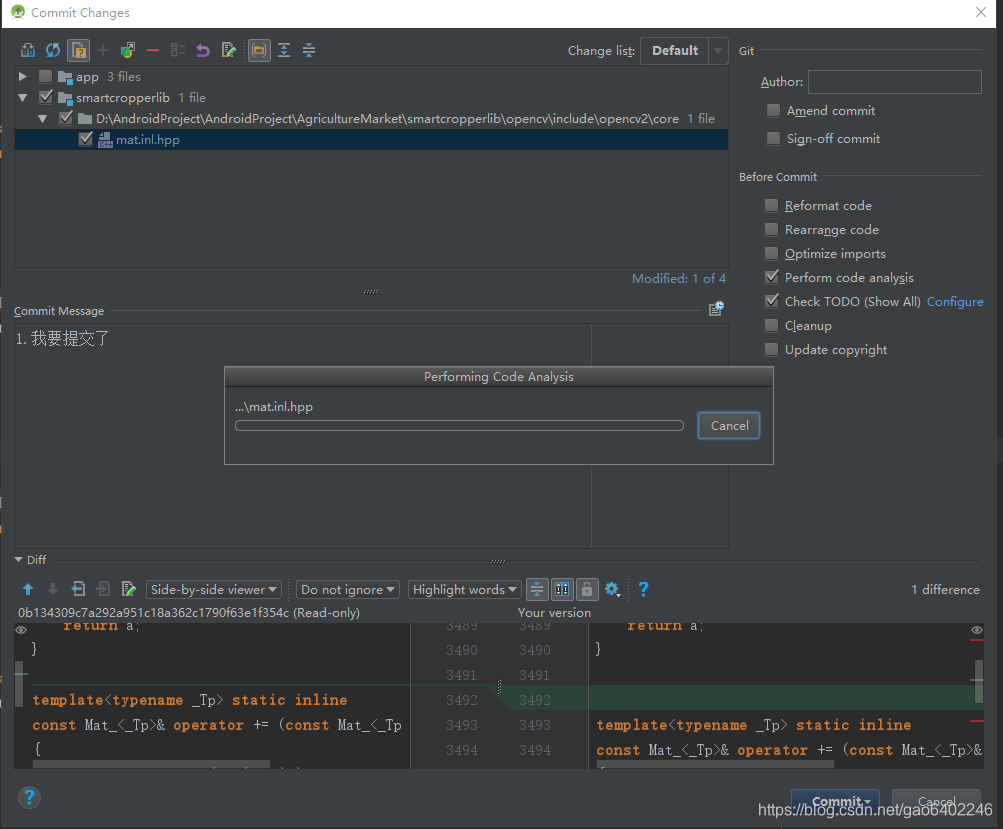Image resolution: width=1003 pixels, height=829 pixels.
Task: Jump to source from Diff toolbar
Action: [x=129, y=589]
